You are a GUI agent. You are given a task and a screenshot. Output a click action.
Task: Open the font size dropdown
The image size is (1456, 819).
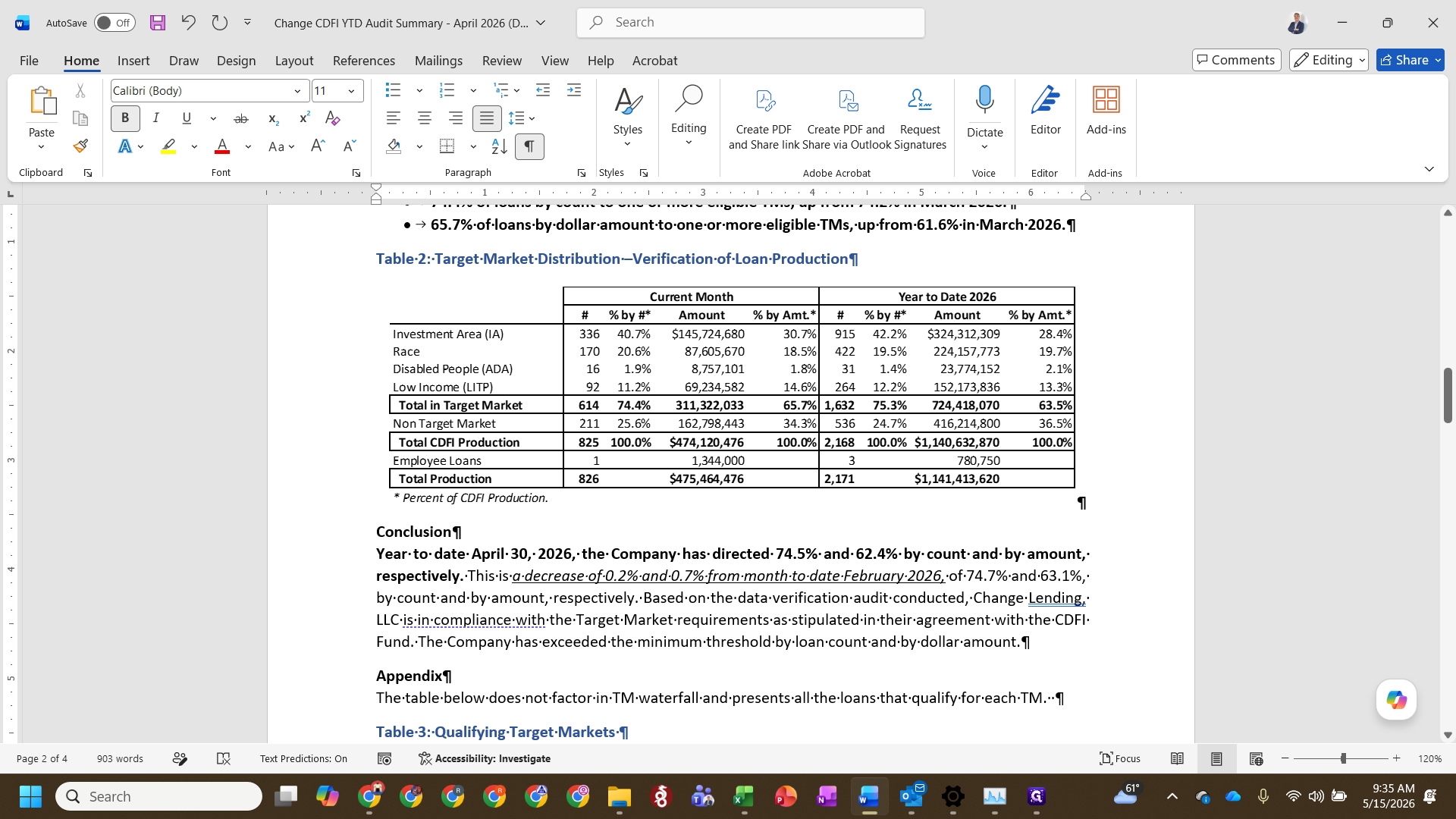(x=351, y=91)
